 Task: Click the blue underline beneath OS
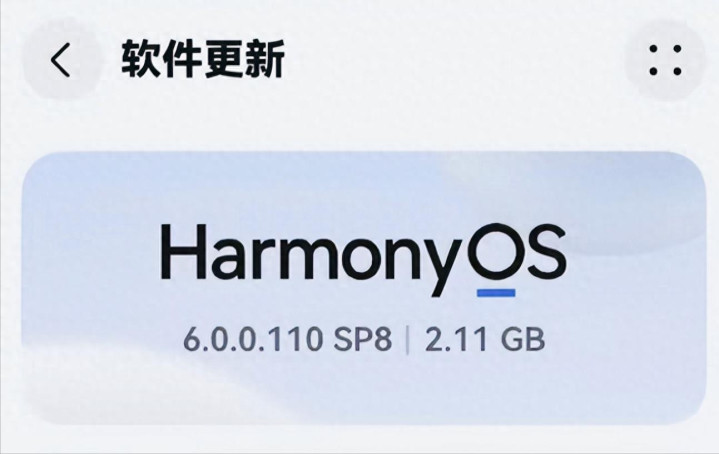click(x=496, y=293)
